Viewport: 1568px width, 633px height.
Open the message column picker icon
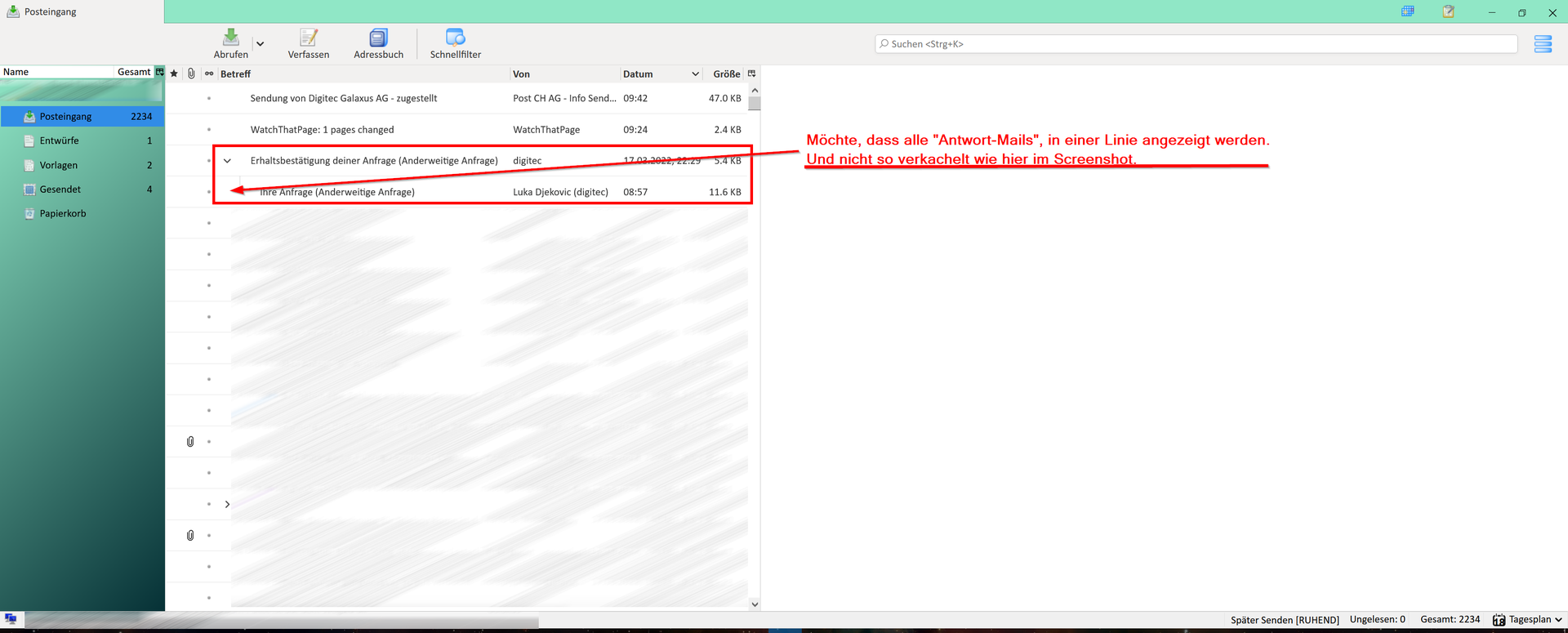[752, 74]
